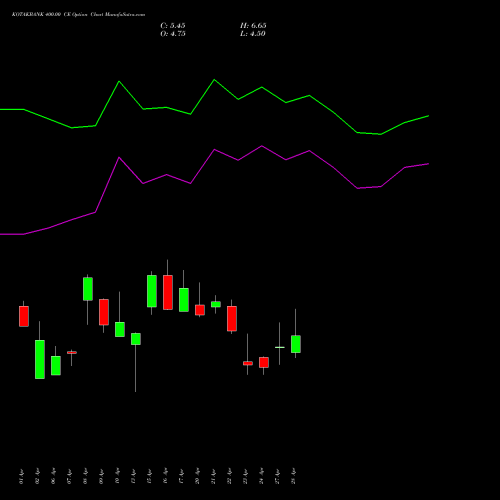Viewport: 500px width, 500px height.
Task: Click the doji candle for 27 Apr
Action: [280, 347]
